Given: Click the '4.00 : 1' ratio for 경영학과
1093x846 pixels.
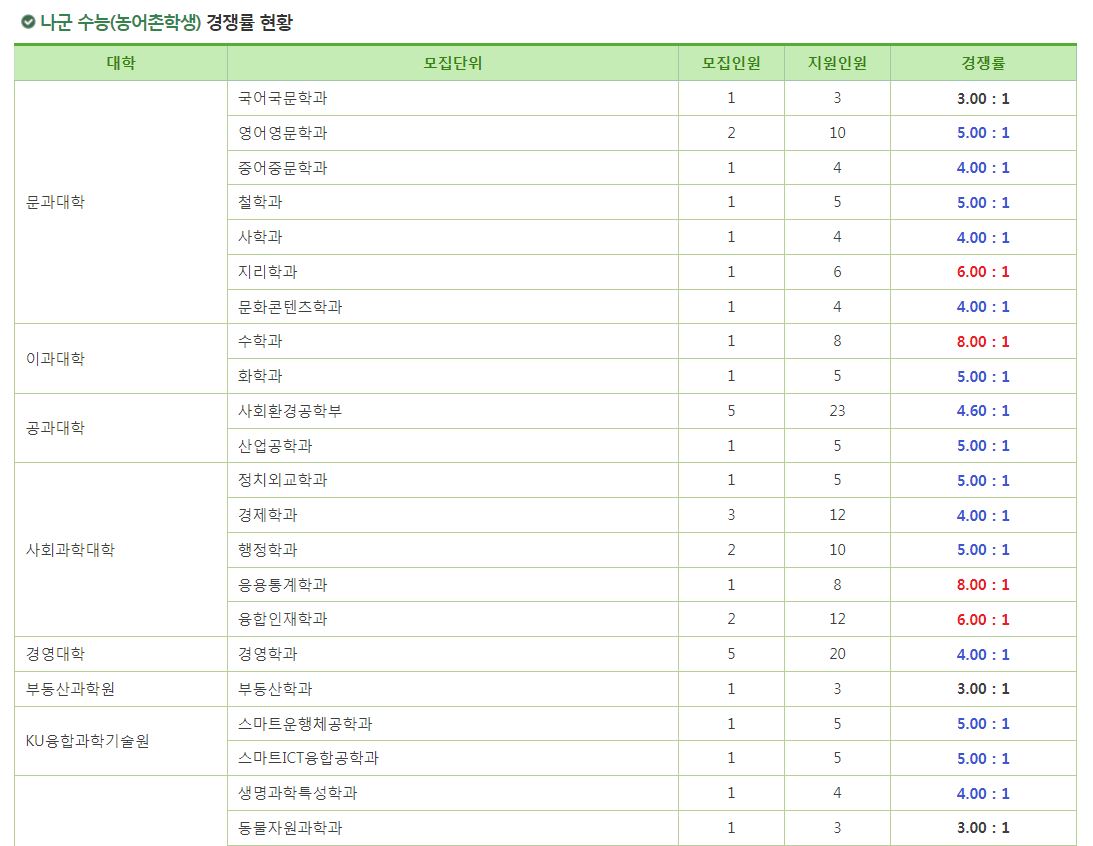Looking at the screenshot, I should [983, 654].
